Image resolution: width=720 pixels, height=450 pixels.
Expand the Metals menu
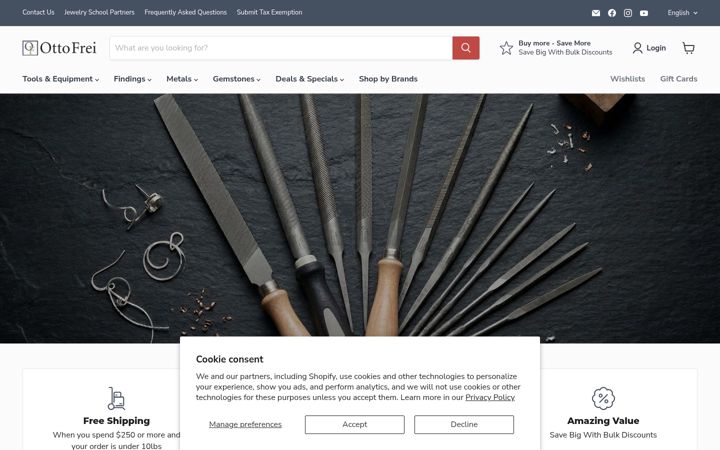[182, 79]
